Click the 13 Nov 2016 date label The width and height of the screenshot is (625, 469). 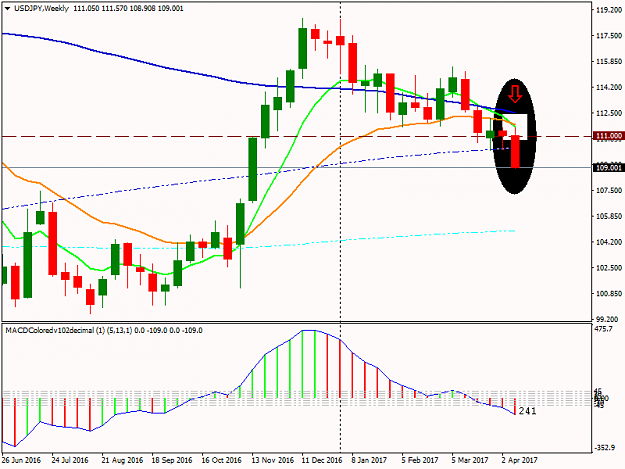[272, 460]
